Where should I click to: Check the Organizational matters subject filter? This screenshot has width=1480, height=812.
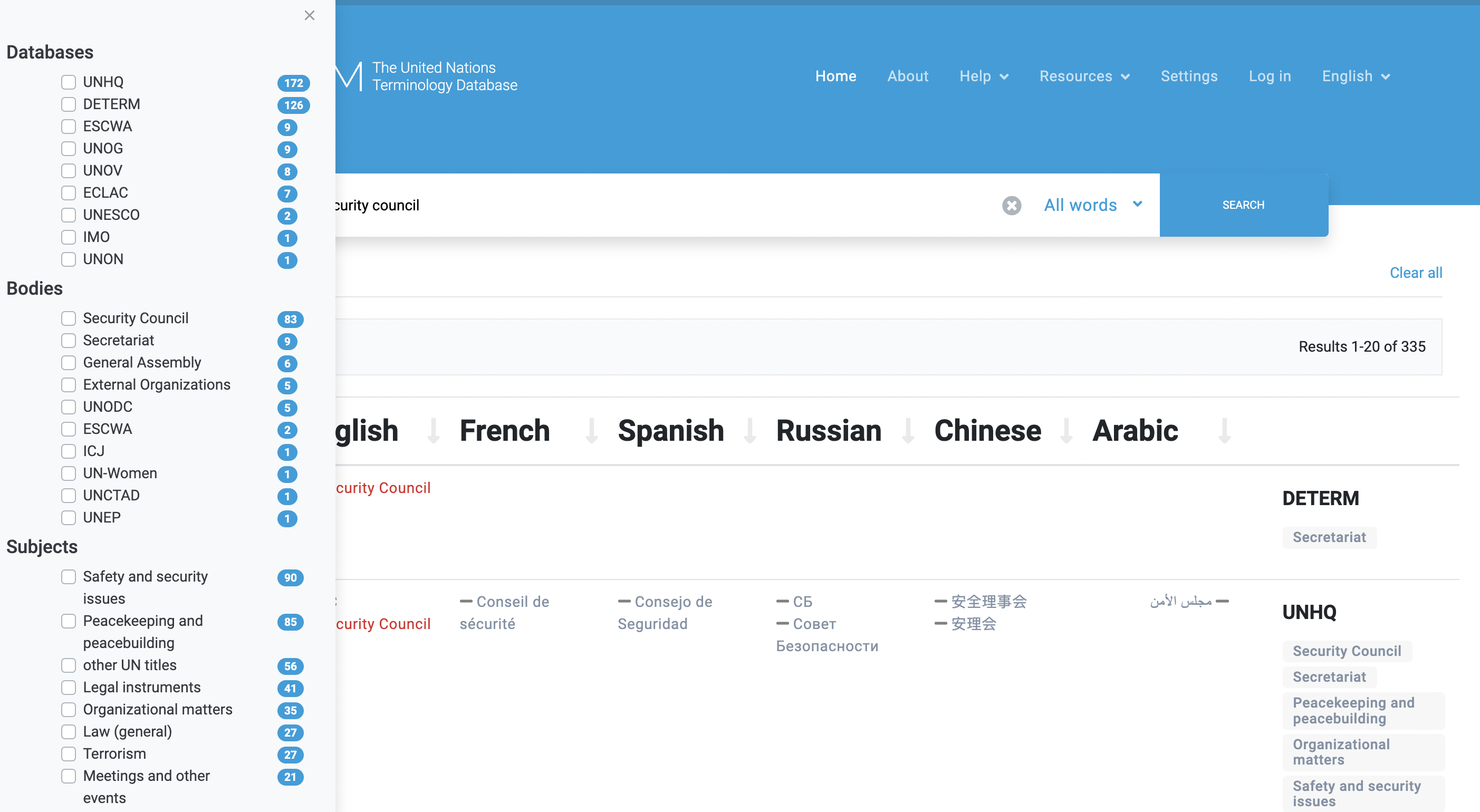[69, 710]
